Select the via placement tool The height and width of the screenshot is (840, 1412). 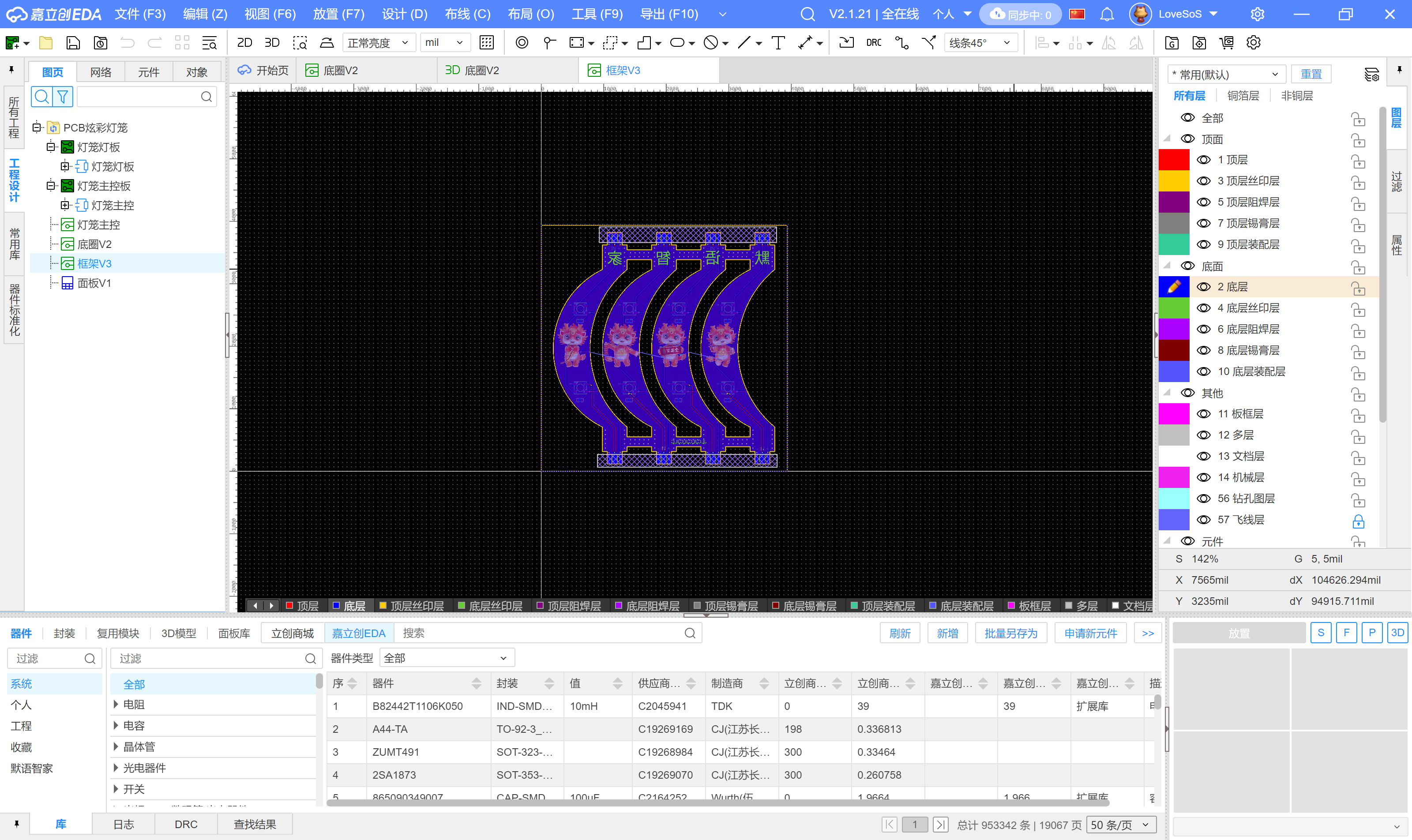(x=522, y=42)
